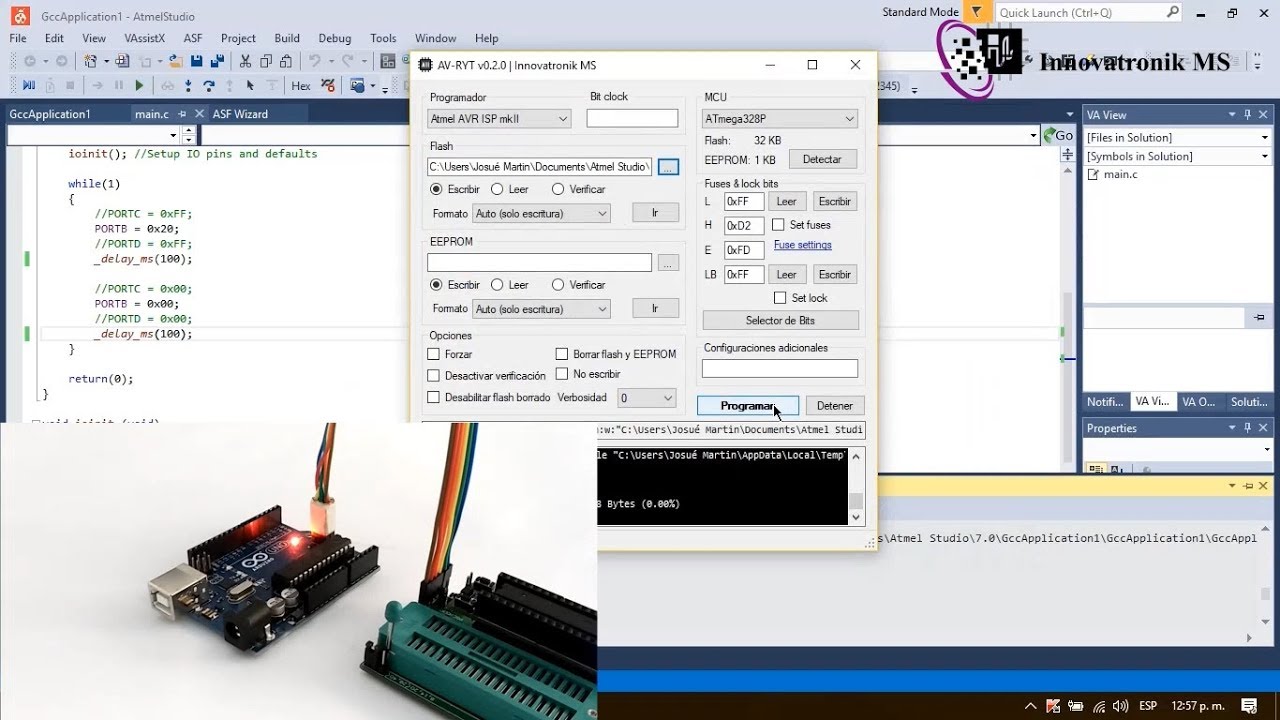
Task: Switch to the ASF Wizard tab
Action: (x=240, y=114)
